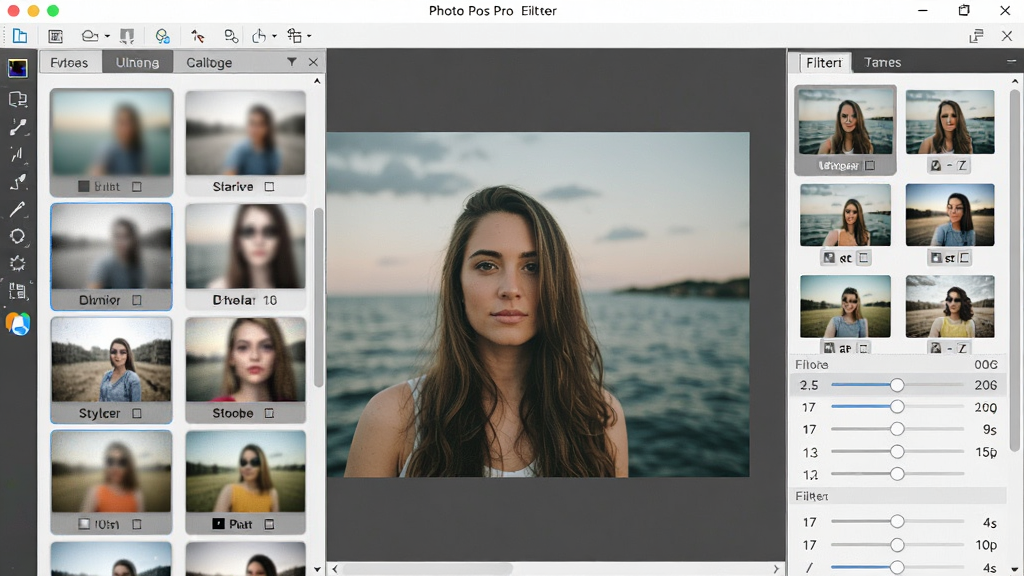Select the gear/settings tool in left sidebar
Image resolution: width=1024 pixels, height=576 pixels.
(x=18, y=264)
